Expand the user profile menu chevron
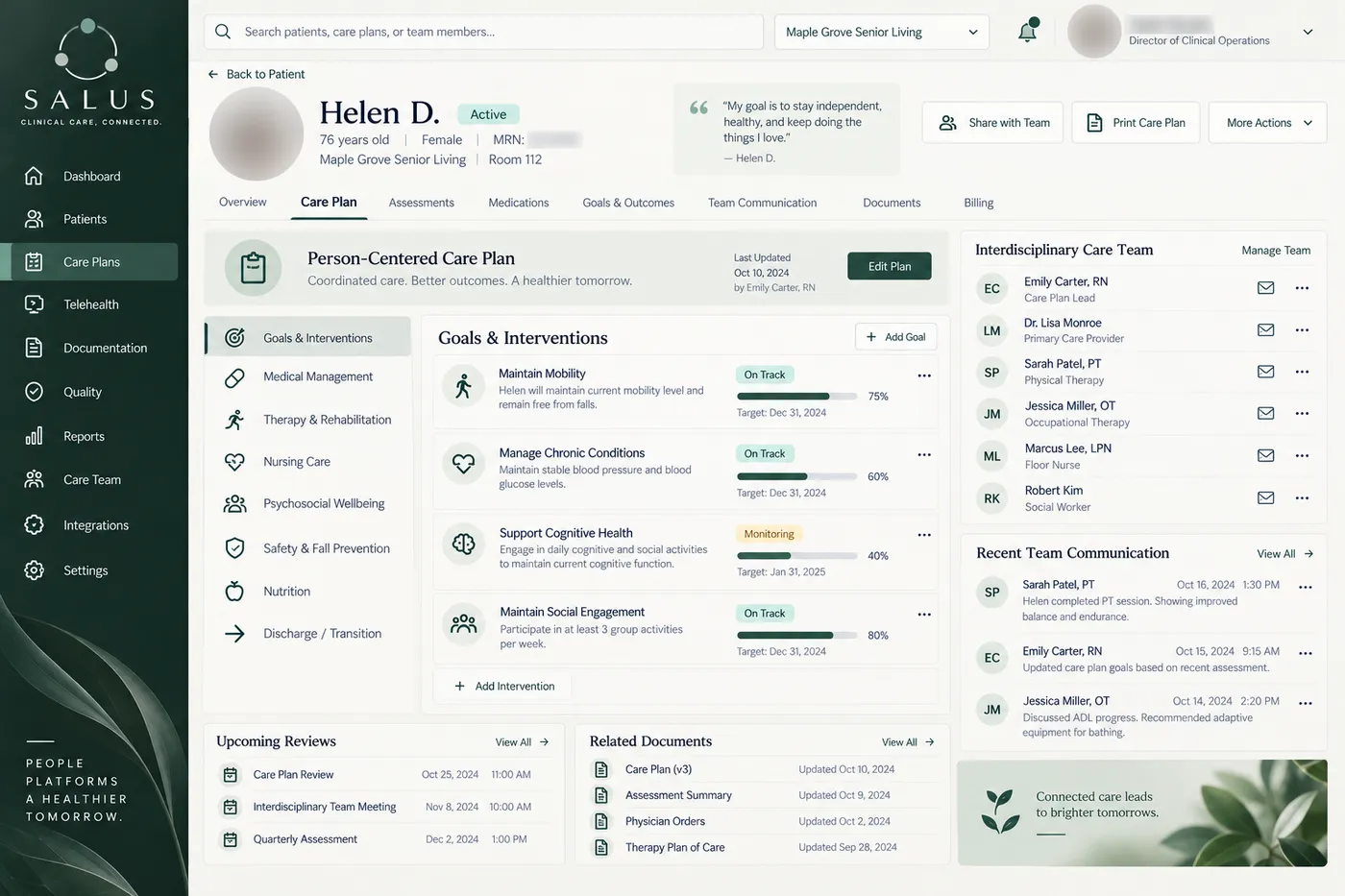1345x896 pixels. pos(1308,32)
